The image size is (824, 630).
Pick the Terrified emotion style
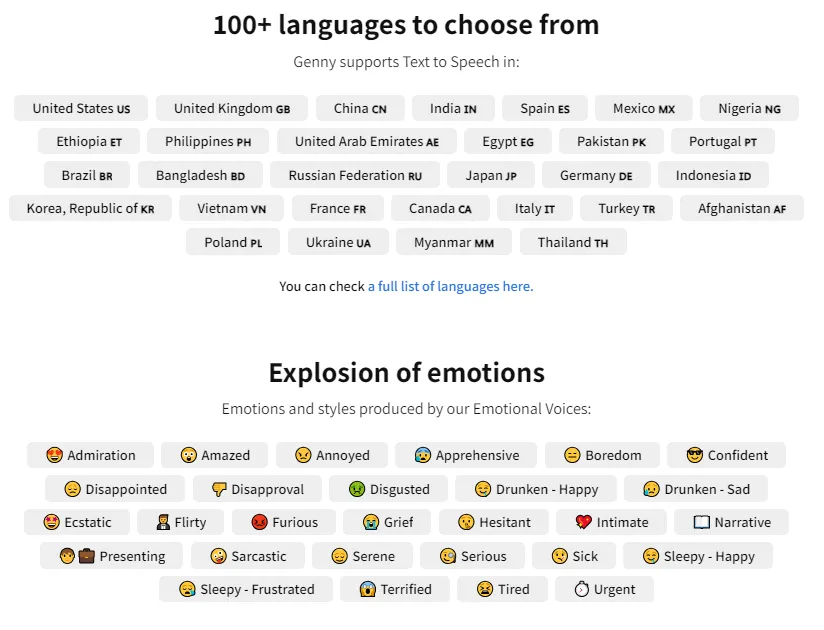395,589
